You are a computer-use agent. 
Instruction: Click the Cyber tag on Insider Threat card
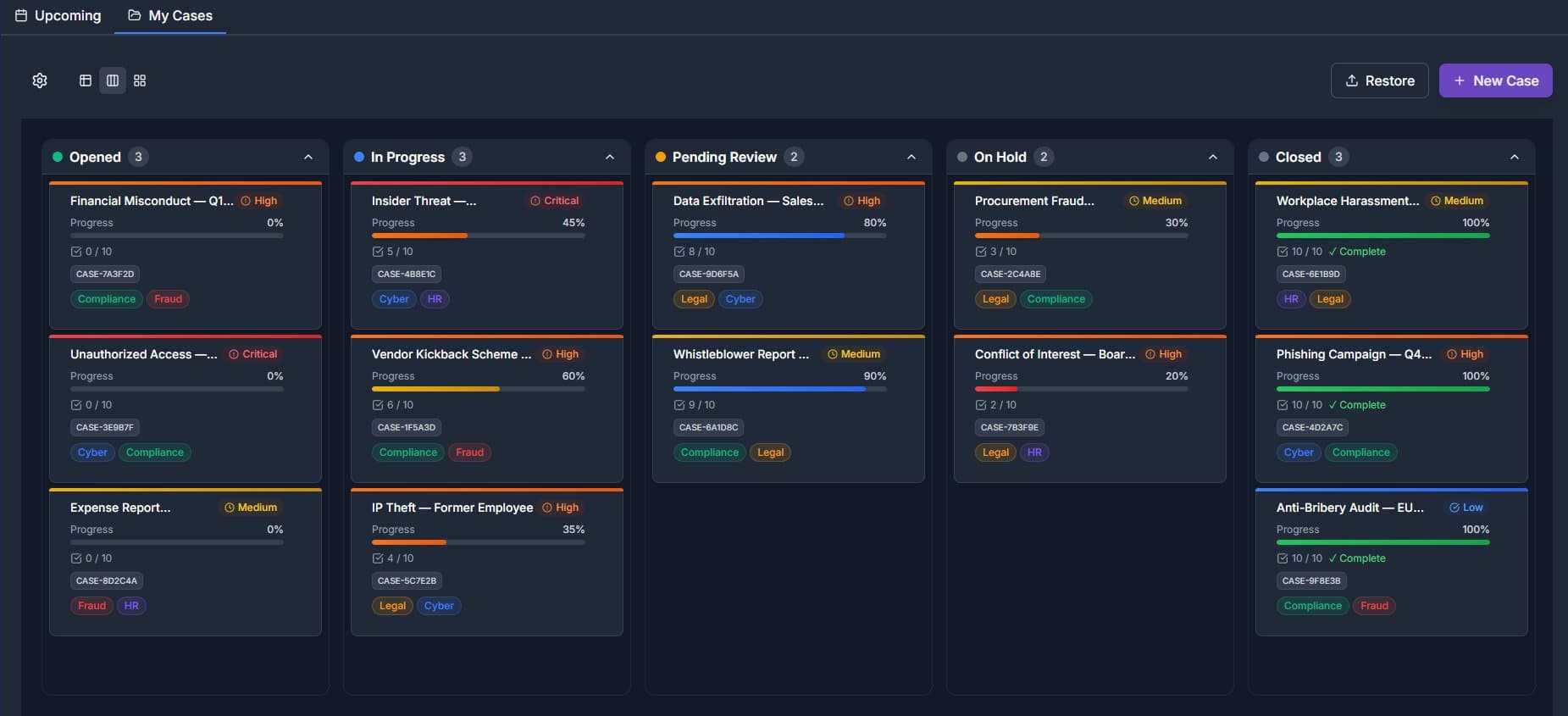(x=394, y=299)
